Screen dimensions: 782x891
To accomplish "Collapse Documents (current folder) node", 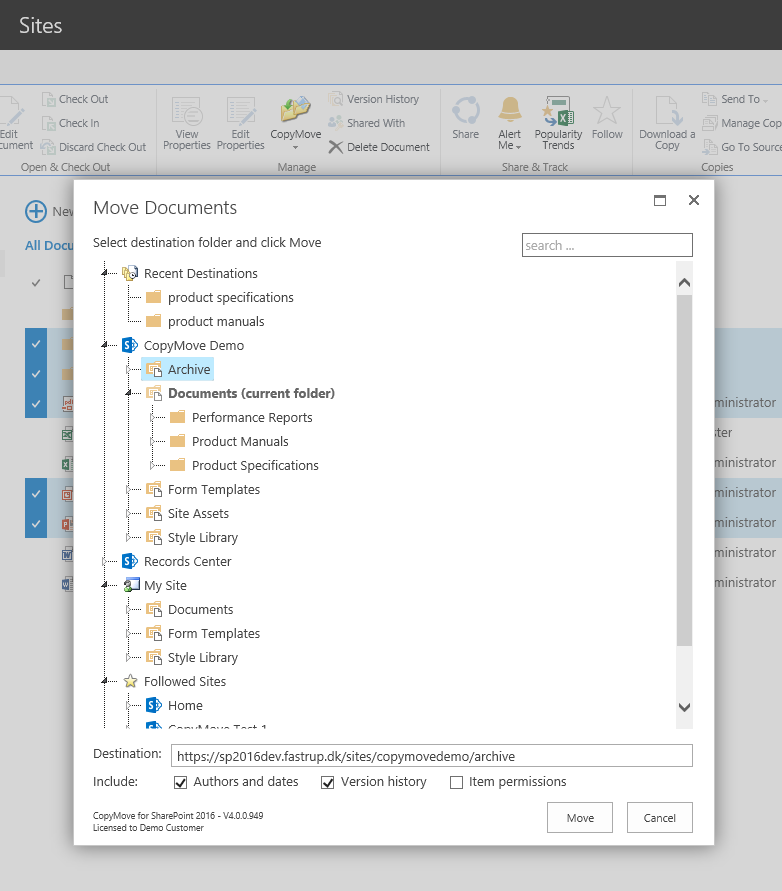I will [x=128, y=393].
